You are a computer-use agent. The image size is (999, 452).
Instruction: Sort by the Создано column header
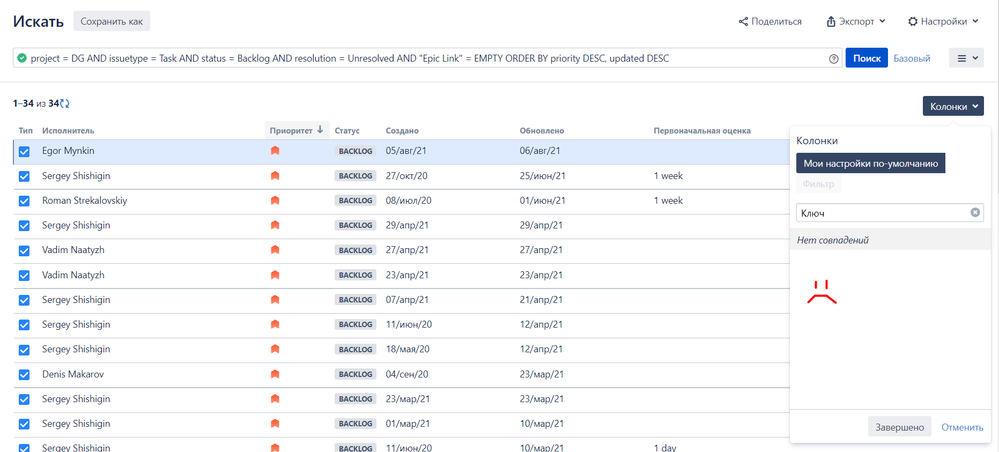402,131
